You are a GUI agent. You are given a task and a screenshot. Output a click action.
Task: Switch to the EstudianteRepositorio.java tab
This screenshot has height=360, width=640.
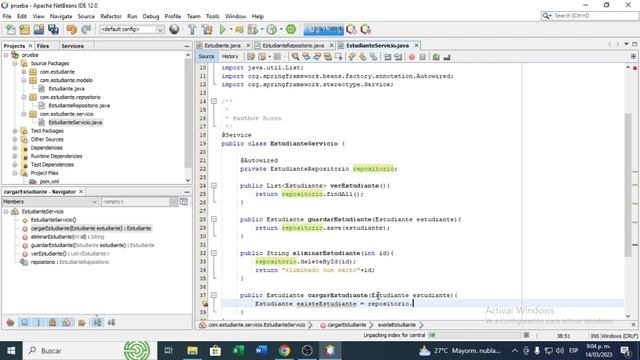(x=293, y=45)
